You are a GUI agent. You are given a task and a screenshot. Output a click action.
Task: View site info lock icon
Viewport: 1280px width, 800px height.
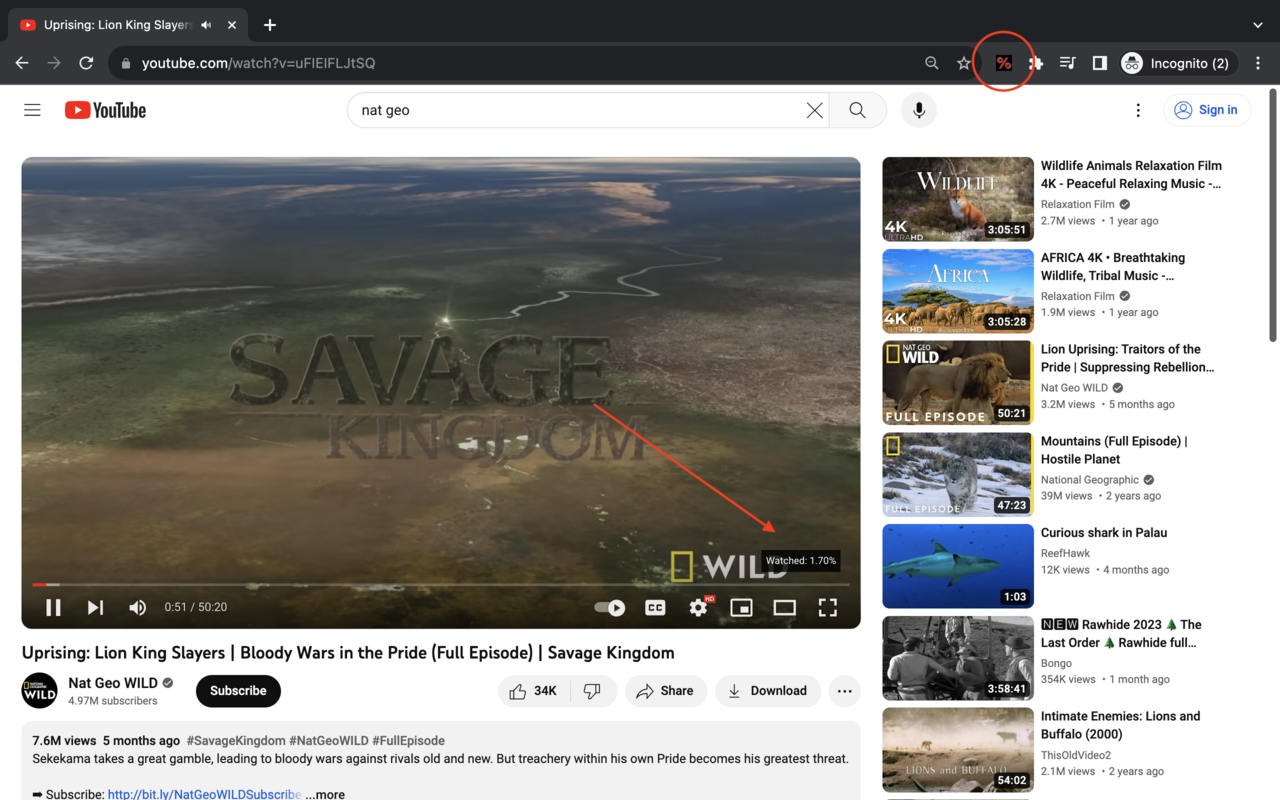(x=126, y=63)
